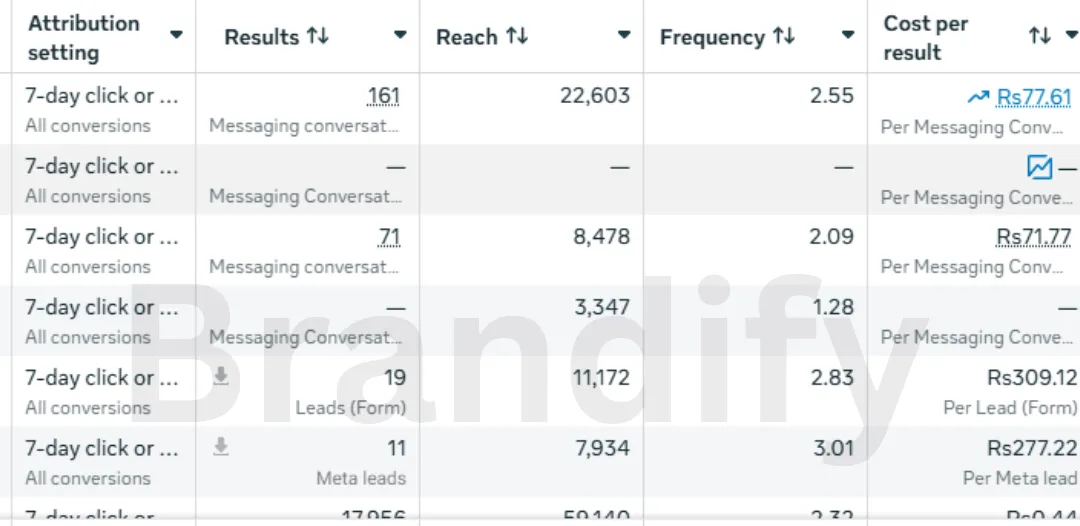Open Attribution setting column dropdown
The width and height of the screenshot is (1080, 526).
176,35
